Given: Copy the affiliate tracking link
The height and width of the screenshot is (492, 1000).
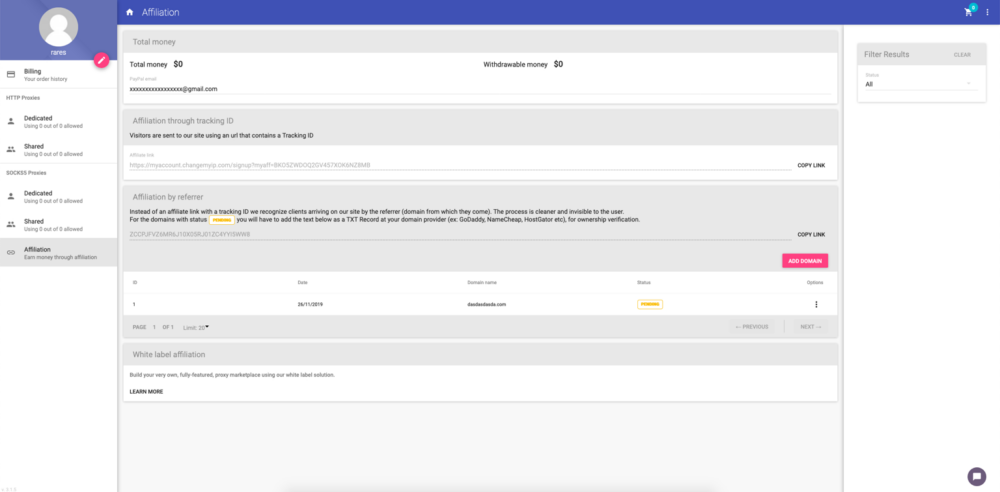Looking at the screenshot, I should [811, 165].
